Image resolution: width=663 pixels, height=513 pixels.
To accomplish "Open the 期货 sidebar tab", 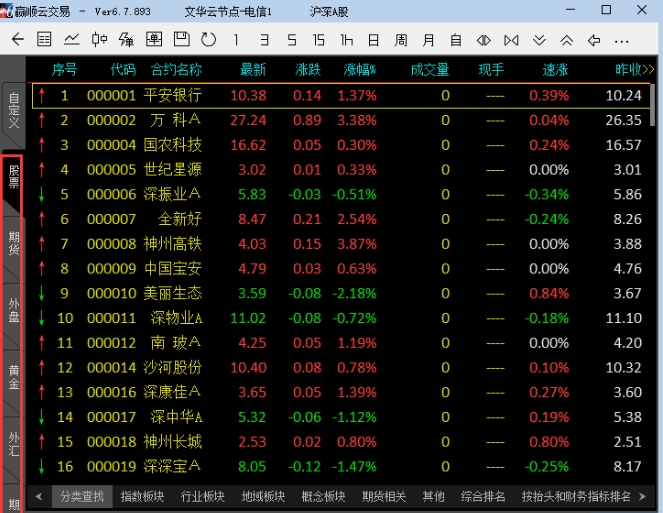I will pyautogui.click(x=14, y=243).
